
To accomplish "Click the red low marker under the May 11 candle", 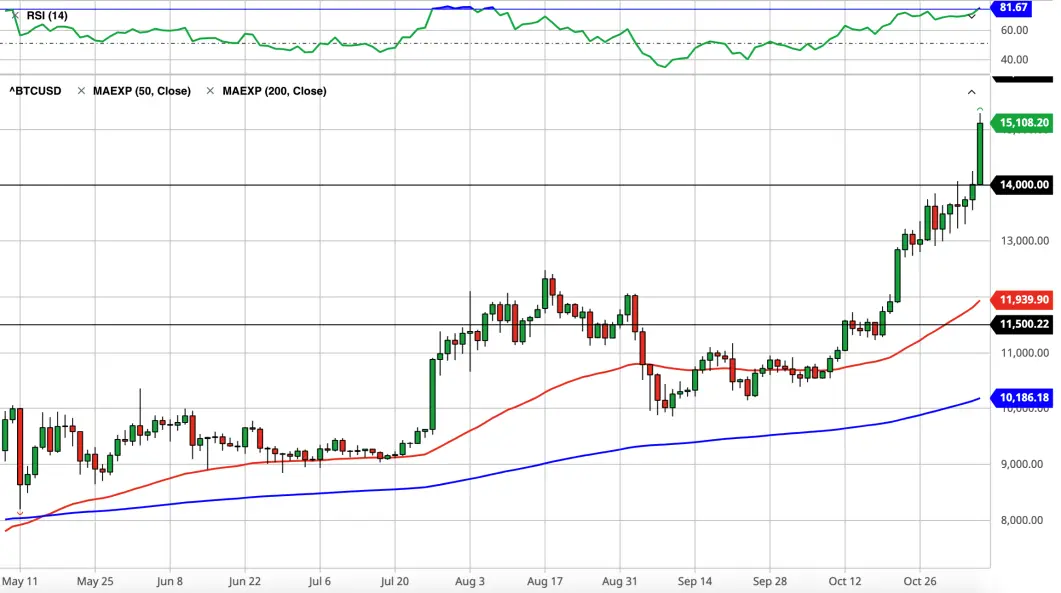I will click(20, 513).
